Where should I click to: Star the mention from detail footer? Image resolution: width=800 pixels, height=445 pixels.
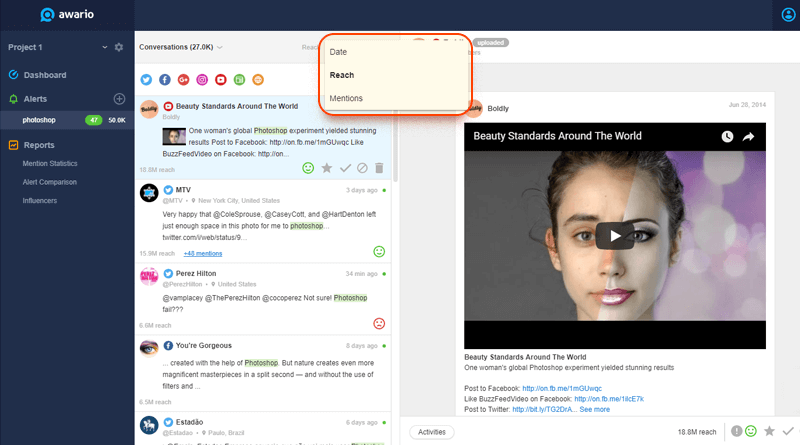point(769,431)
